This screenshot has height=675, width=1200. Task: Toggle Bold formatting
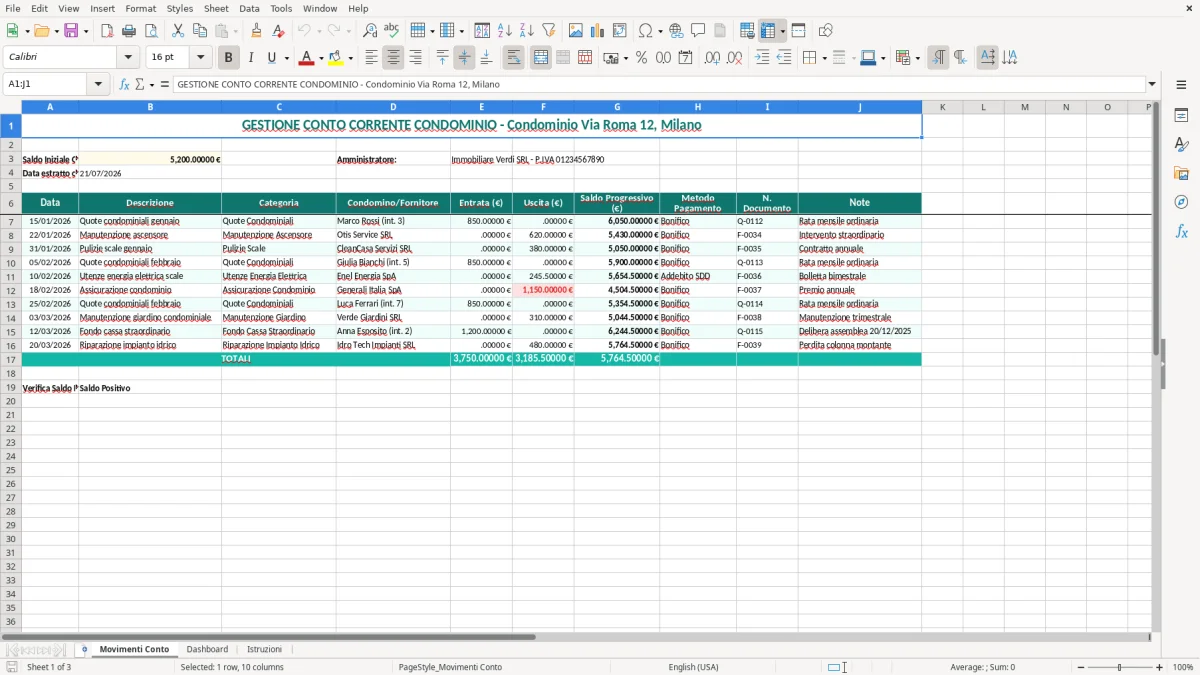(228, 58)
